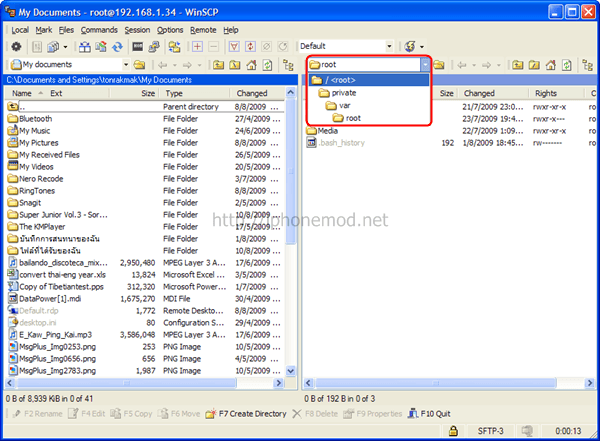Go to home directory in local panel

coord(251,65)
